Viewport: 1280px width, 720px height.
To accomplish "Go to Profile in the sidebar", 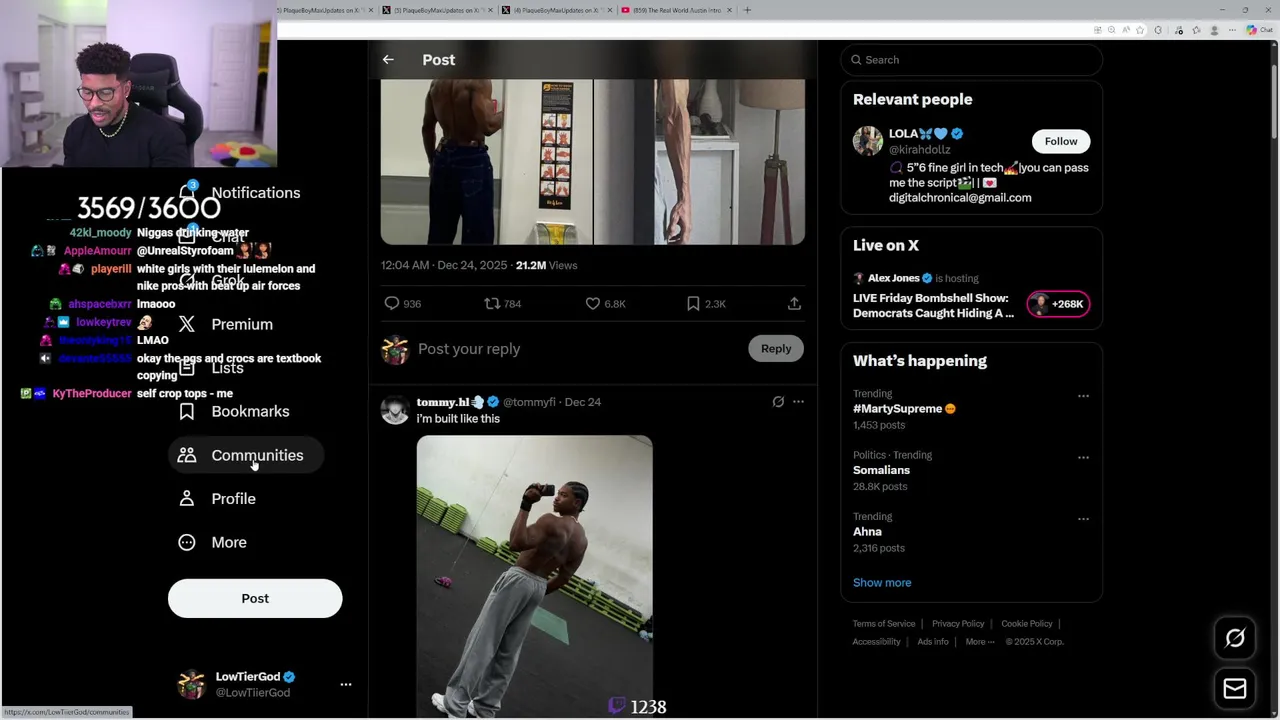I will click(x=217, y=499).
